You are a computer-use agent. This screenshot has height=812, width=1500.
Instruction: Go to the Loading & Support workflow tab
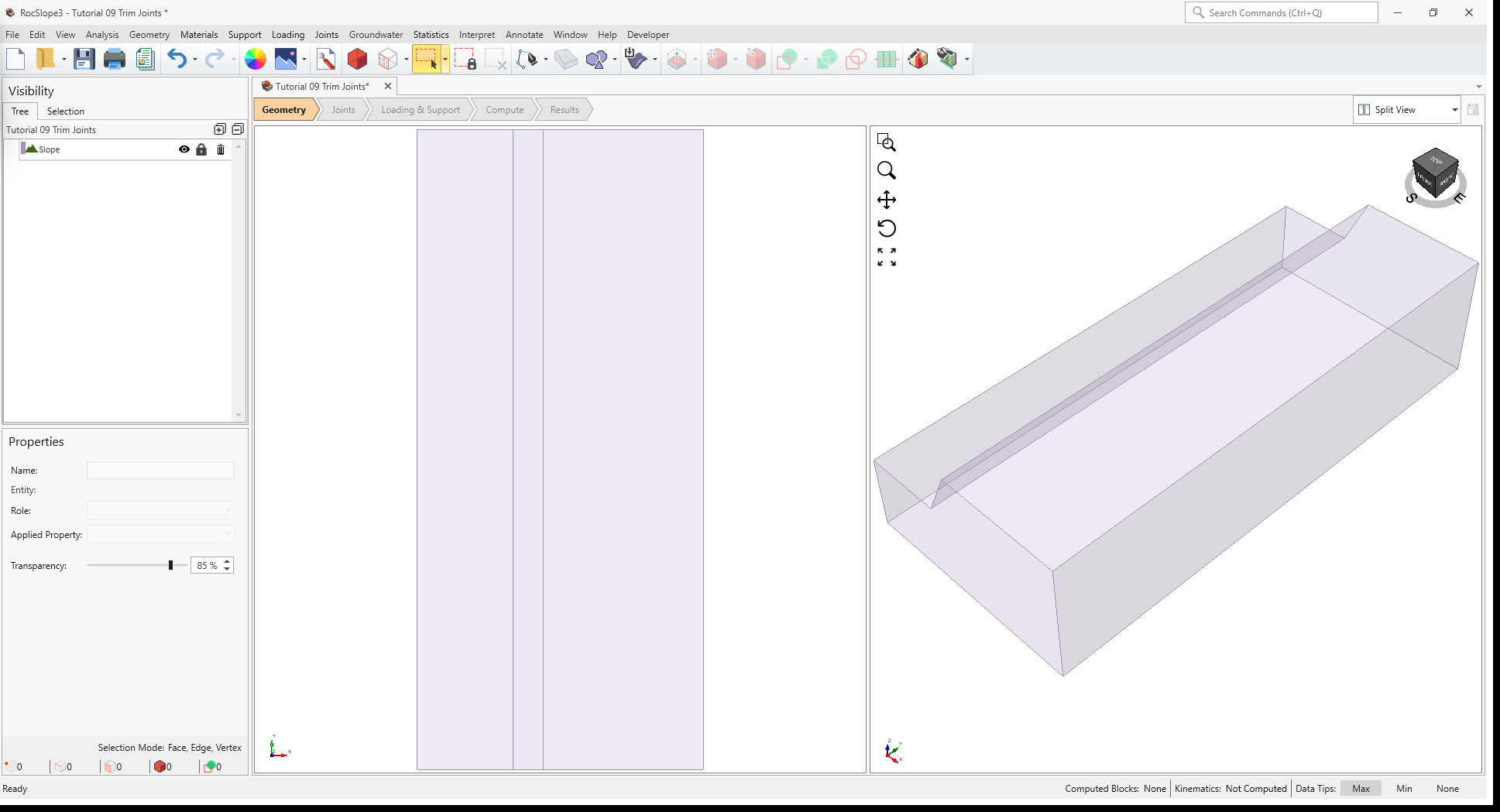420,110
